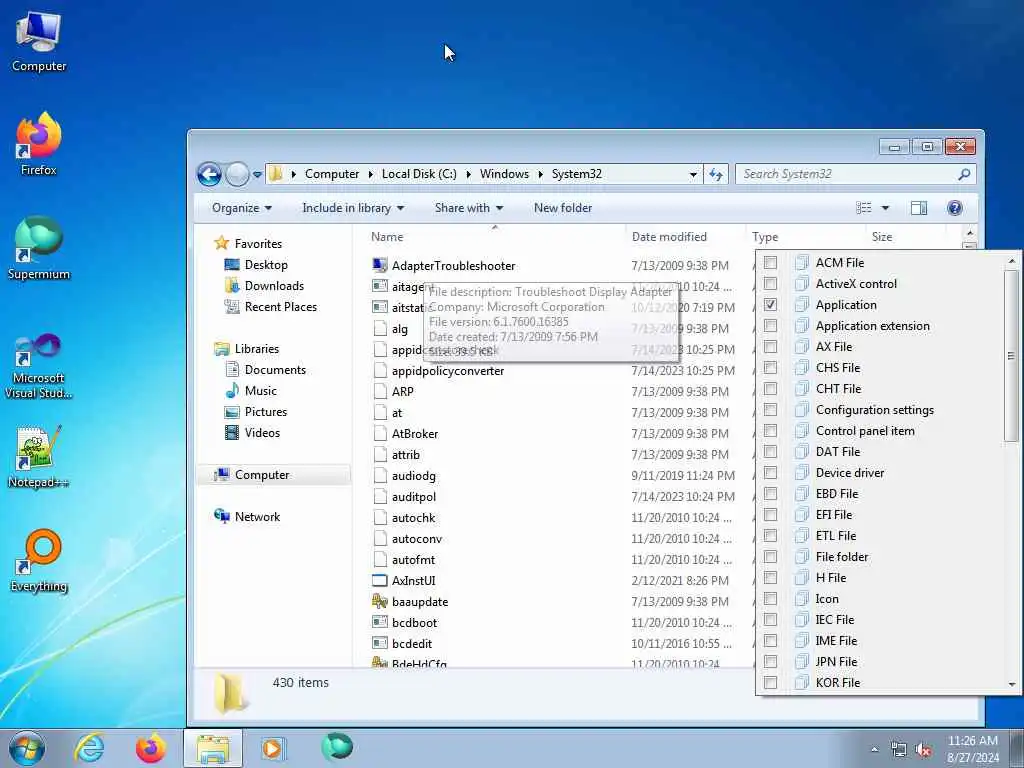Show hidden tray icons arrow
1024x768 pixels.
874,750
